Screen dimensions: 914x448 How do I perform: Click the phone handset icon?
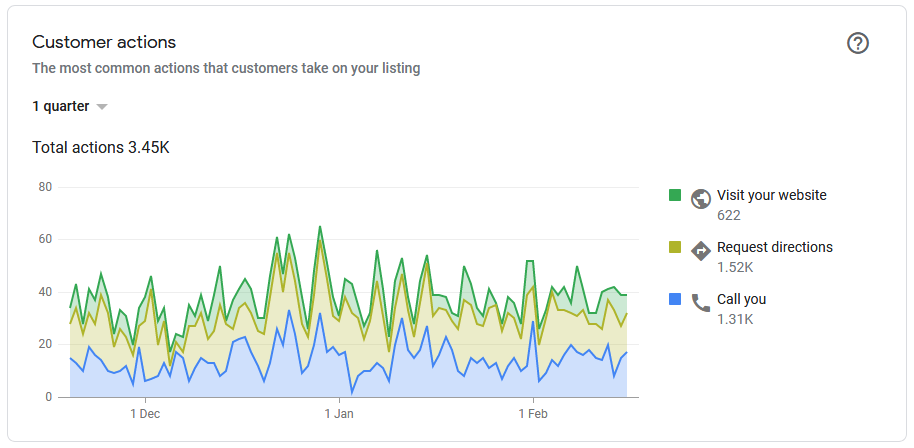[x=700, y=302]
